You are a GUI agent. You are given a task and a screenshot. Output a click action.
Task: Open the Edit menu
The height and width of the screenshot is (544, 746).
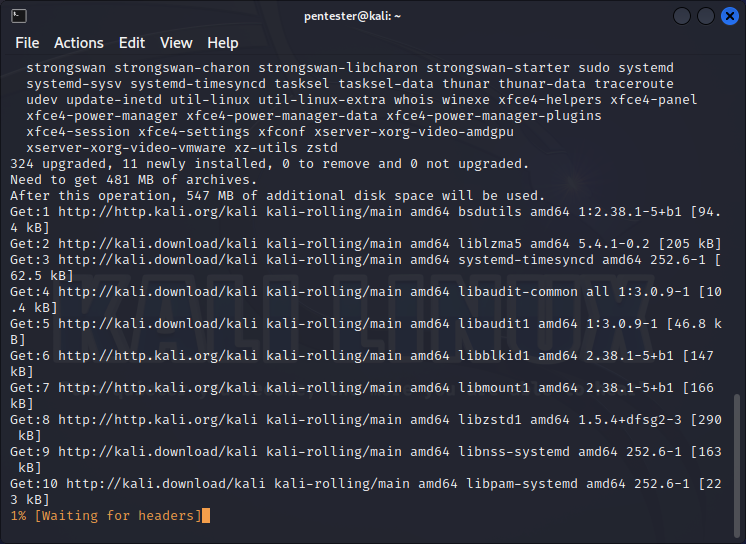tap(132, 43)
